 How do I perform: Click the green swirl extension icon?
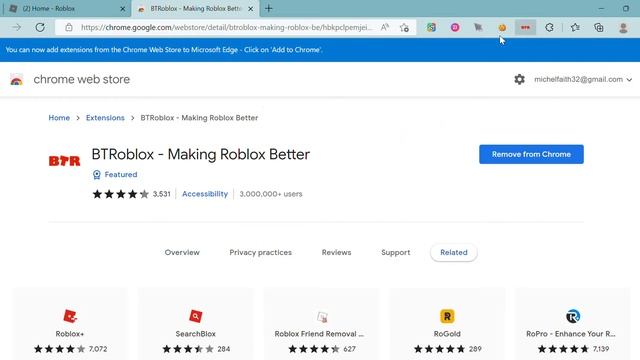coord(431,27)
